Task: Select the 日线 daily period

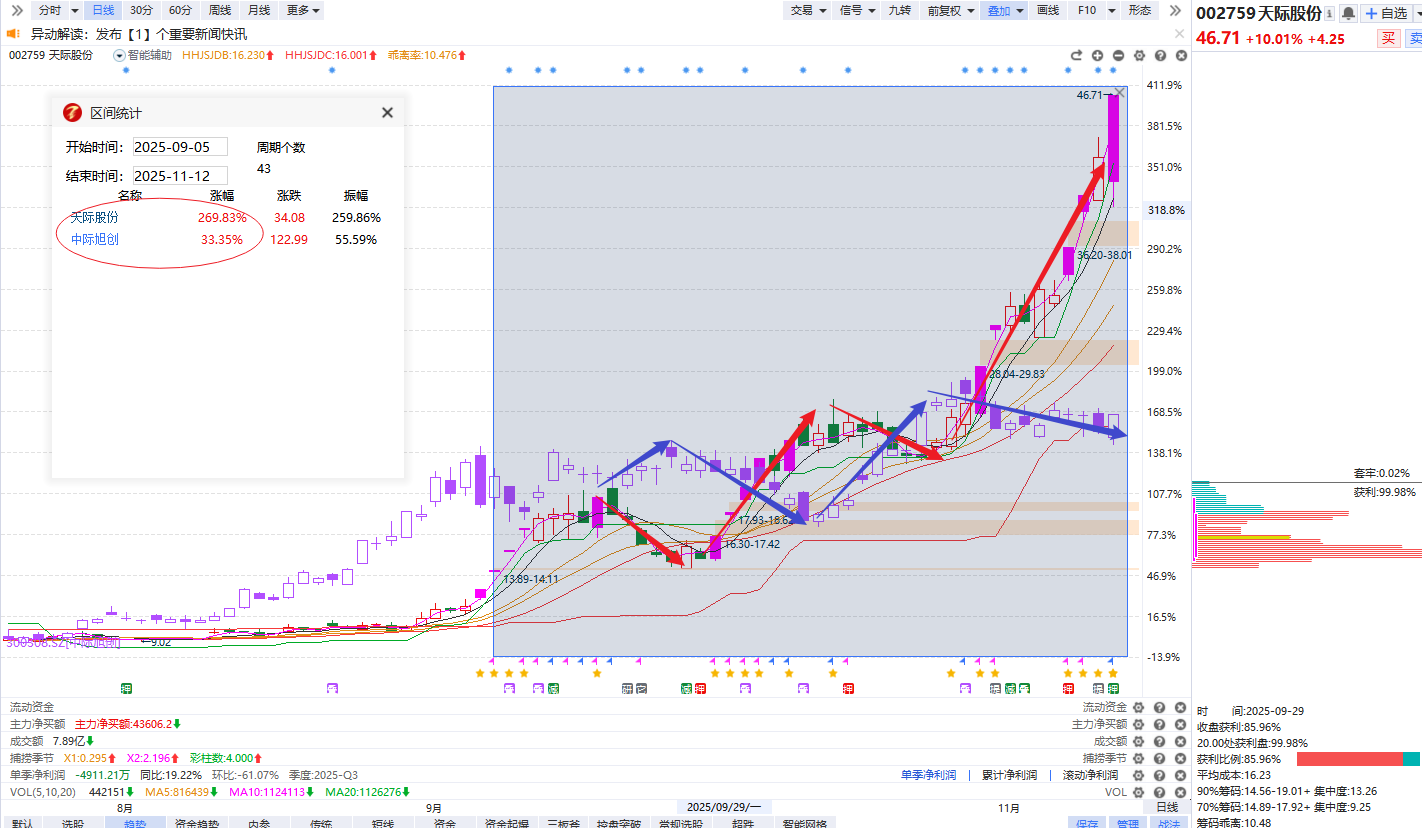Action: (x=102, y=10)
